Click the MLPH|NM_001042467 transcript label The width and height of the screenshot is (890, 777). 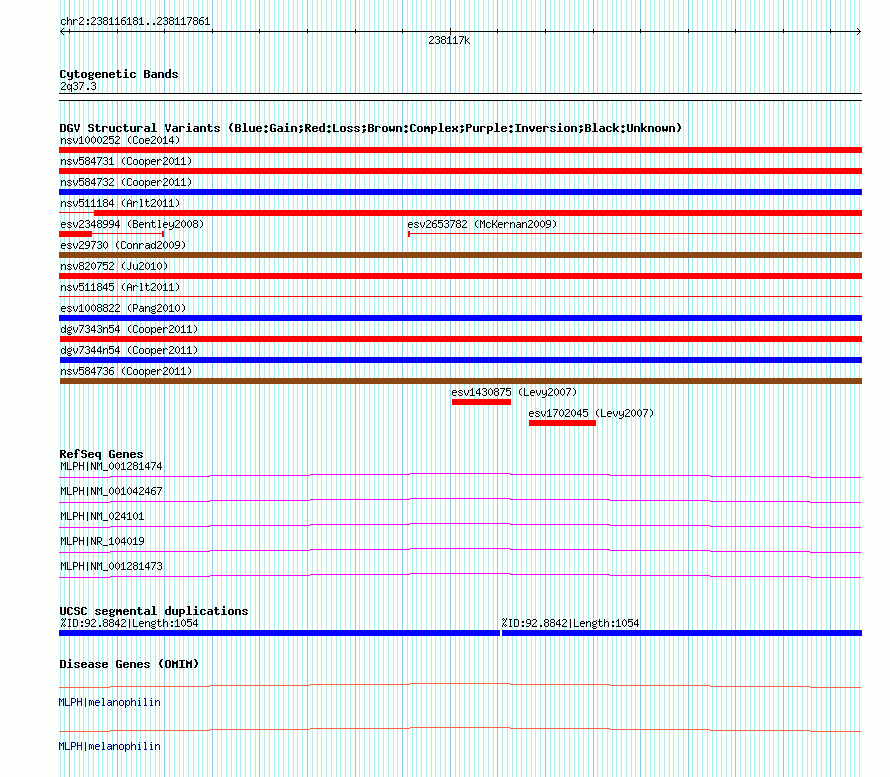tap(111, 492)
